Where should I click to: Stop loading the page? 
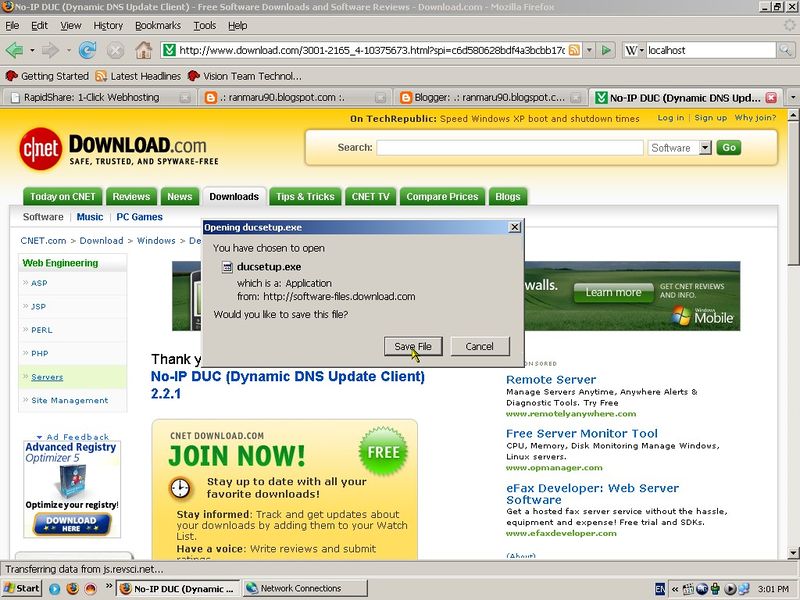115,50
